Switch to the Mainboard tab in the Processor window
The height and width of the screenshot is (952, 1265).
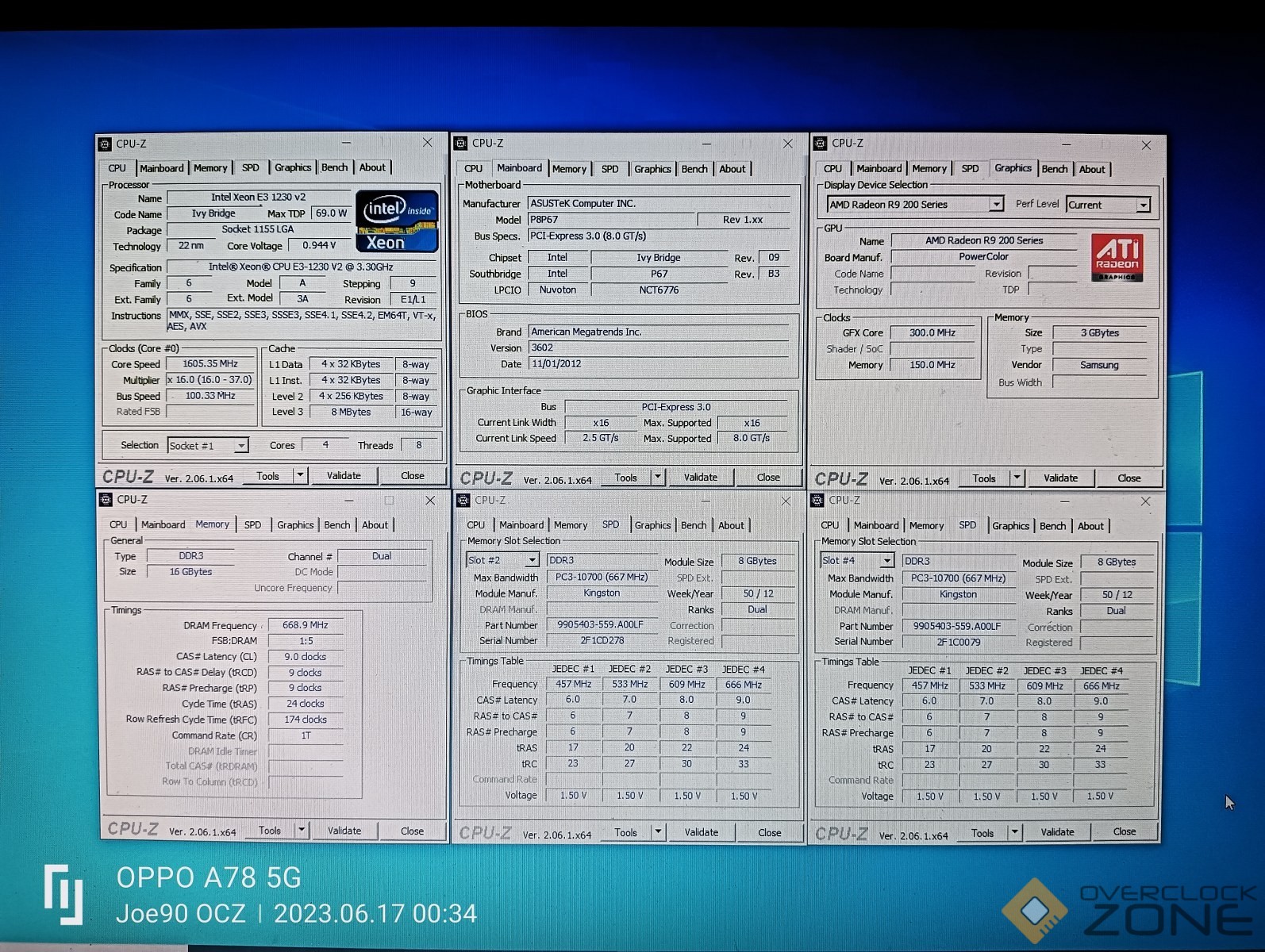pos(162,168)
